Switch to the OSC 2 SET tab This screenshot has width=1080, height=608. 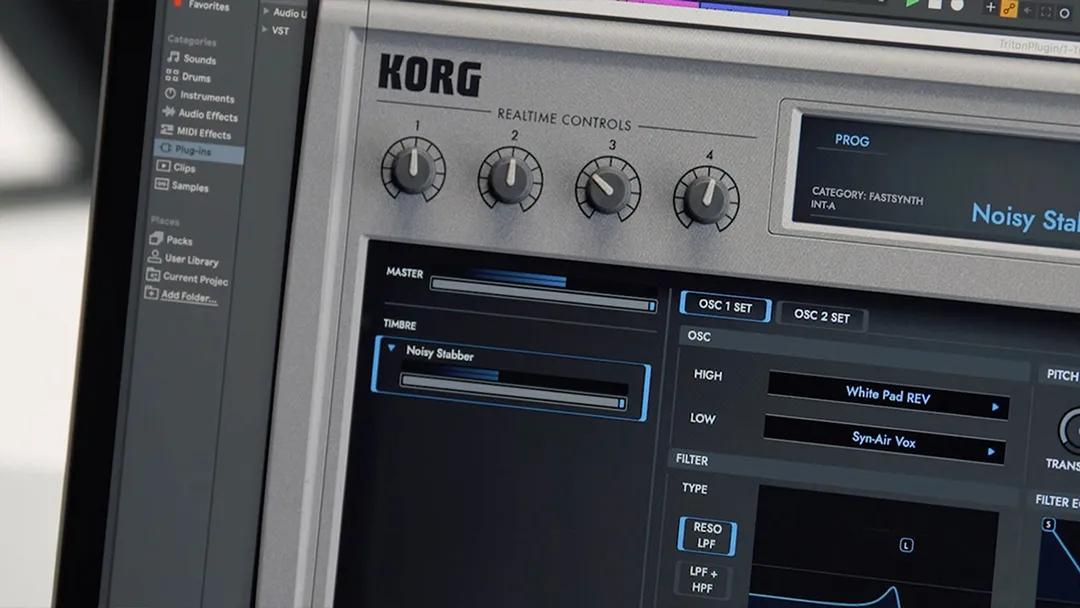pyautogui.click(x=822, y=316)
